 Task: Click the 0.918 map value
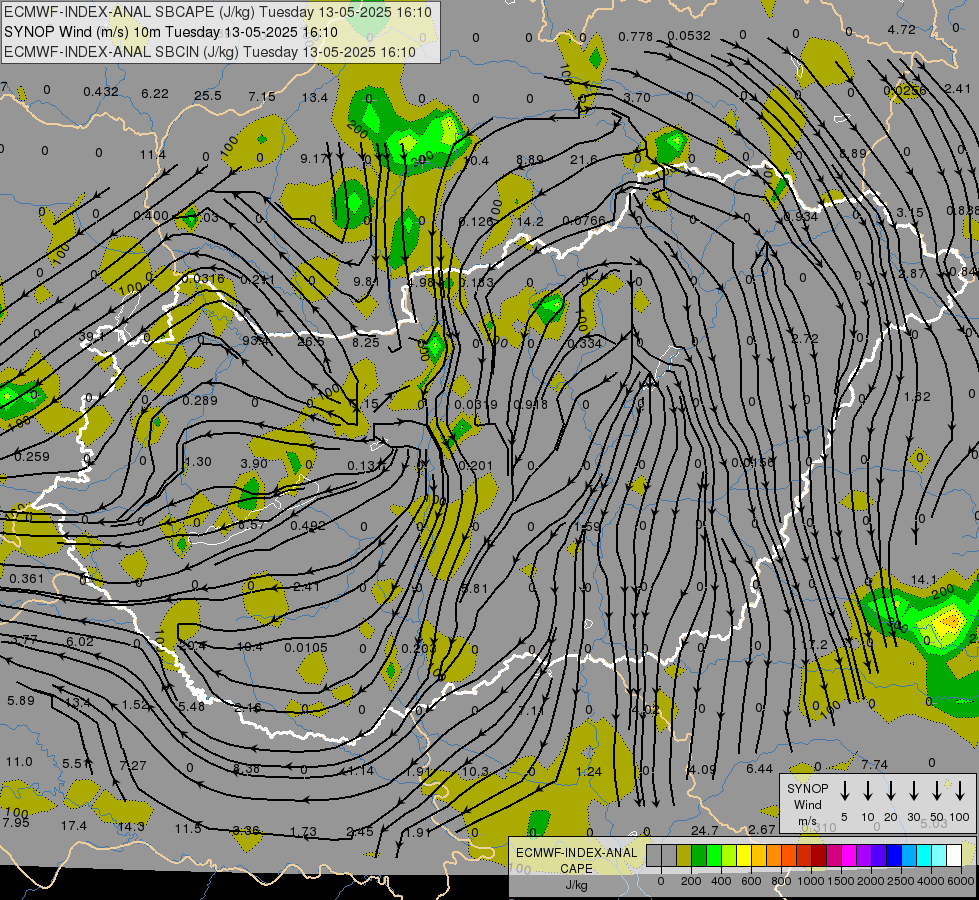click(x=530, y=405)
